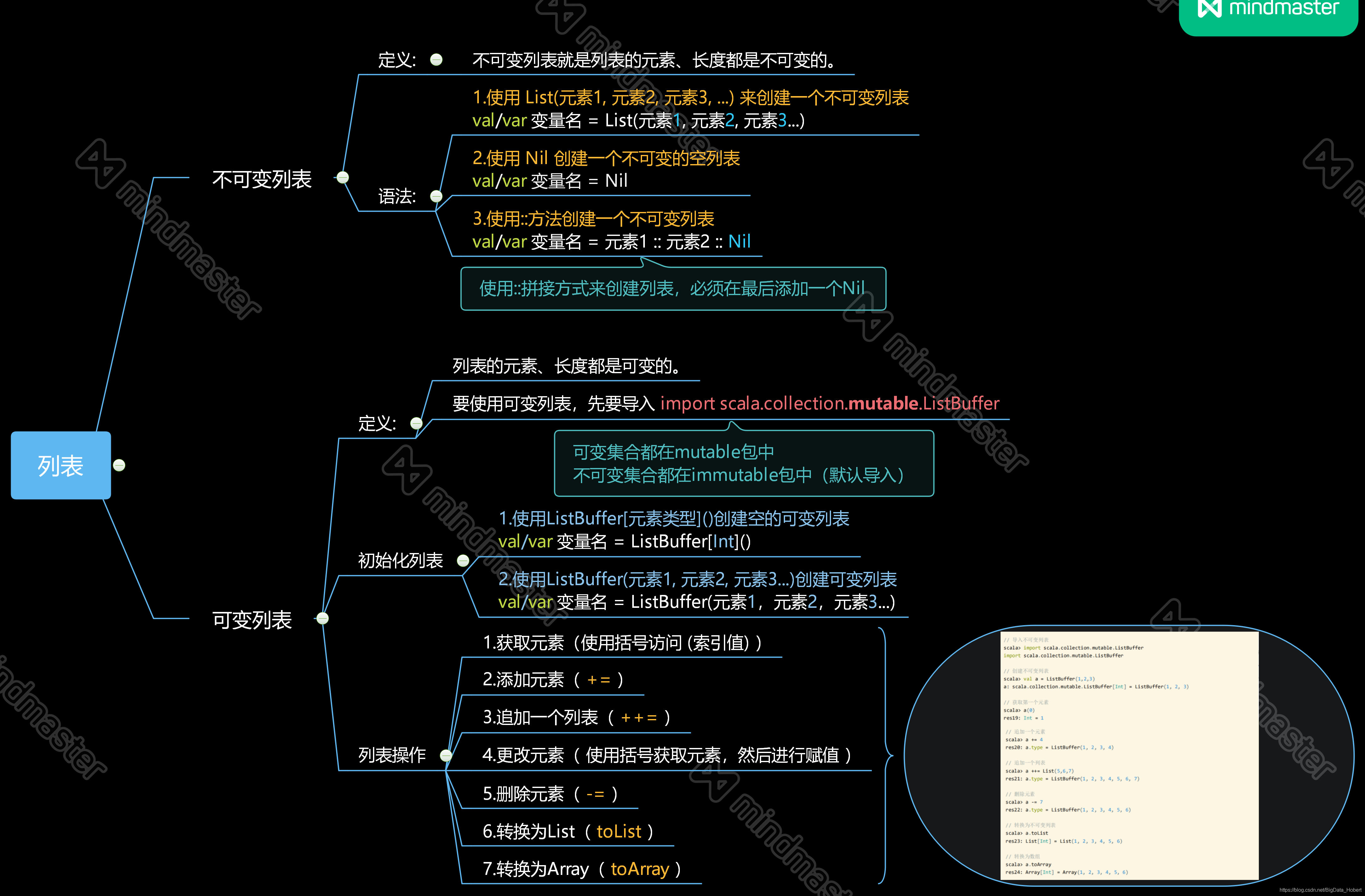Viewport: 1365px width, 896px height.
Task: Collapse the root 列表 node toggle
Action: pos(119,465)
